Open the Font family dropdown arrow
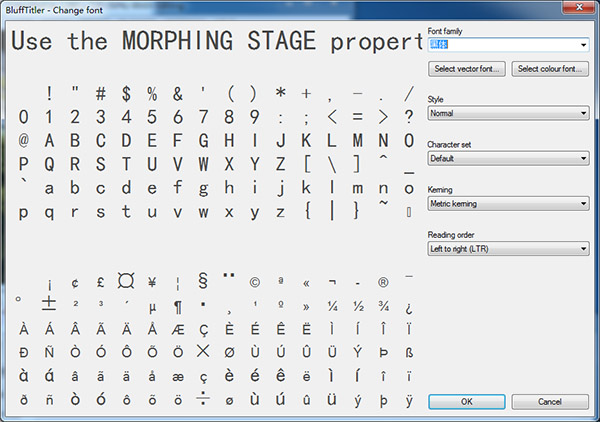This screenshot has height=422, width=600. tap(583, 45)
